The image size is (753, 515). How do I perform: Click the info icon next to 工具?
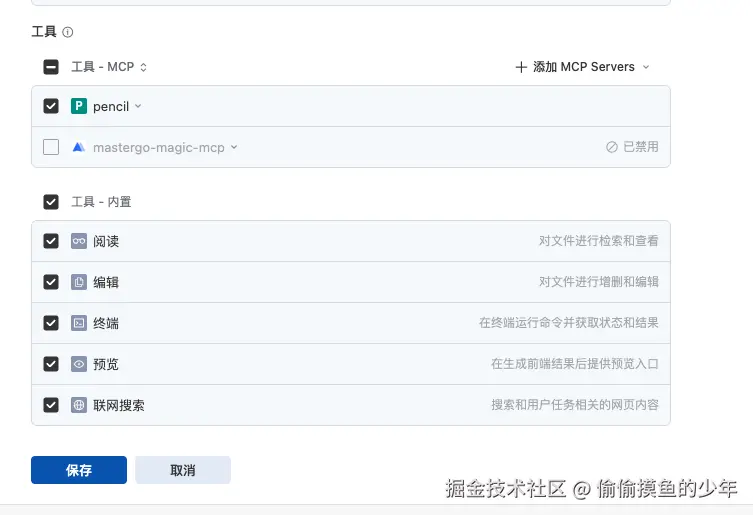coord(68,32)
